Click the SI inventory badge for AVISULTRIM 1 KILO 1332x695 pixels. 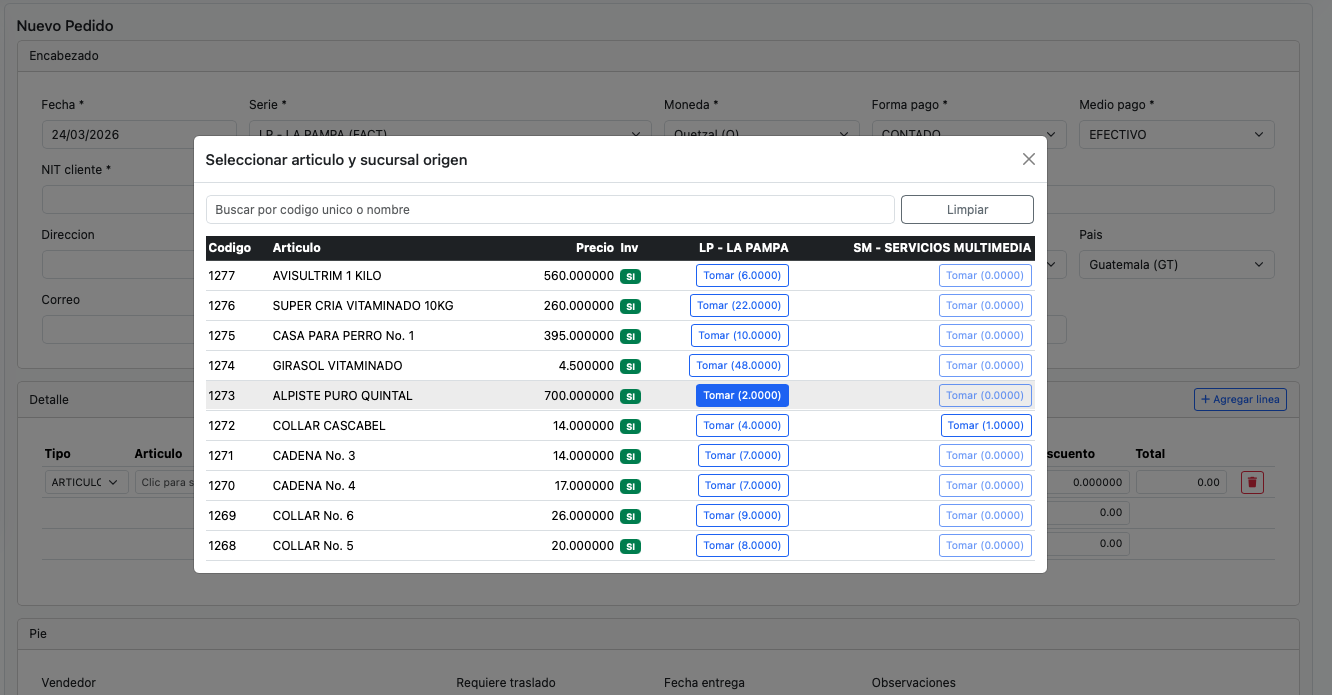(x=630, y=276)
